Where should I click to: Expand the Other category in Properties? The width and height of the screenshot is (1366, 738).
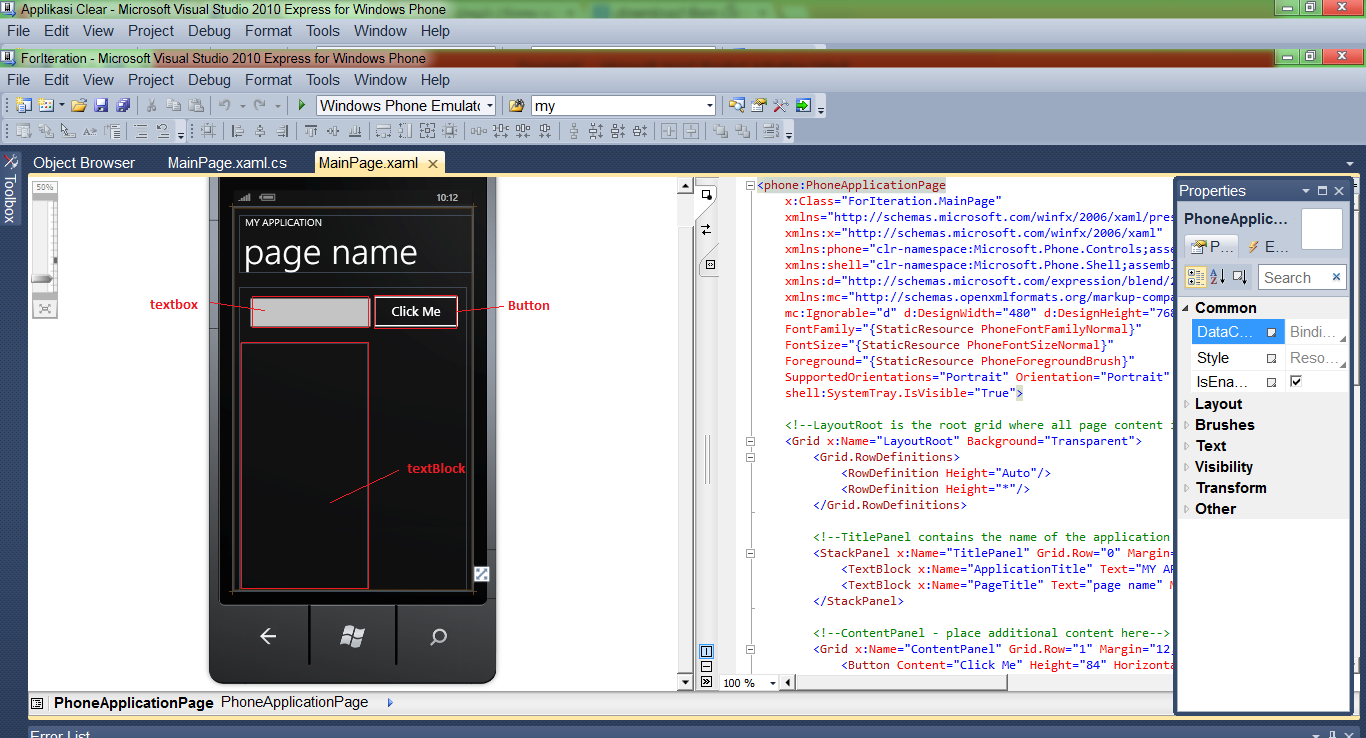pos(1187,509)
